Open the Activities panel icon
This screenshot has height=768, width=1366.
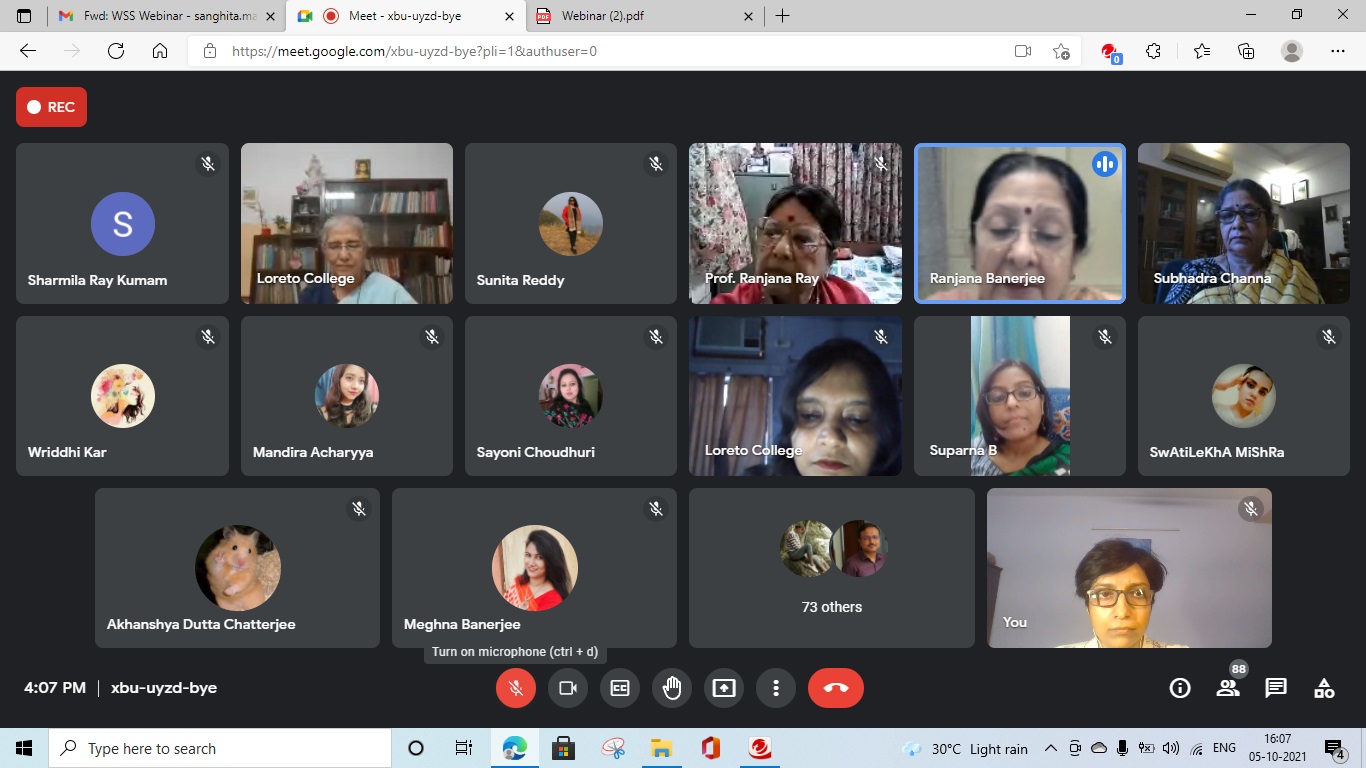point(1324,688)
